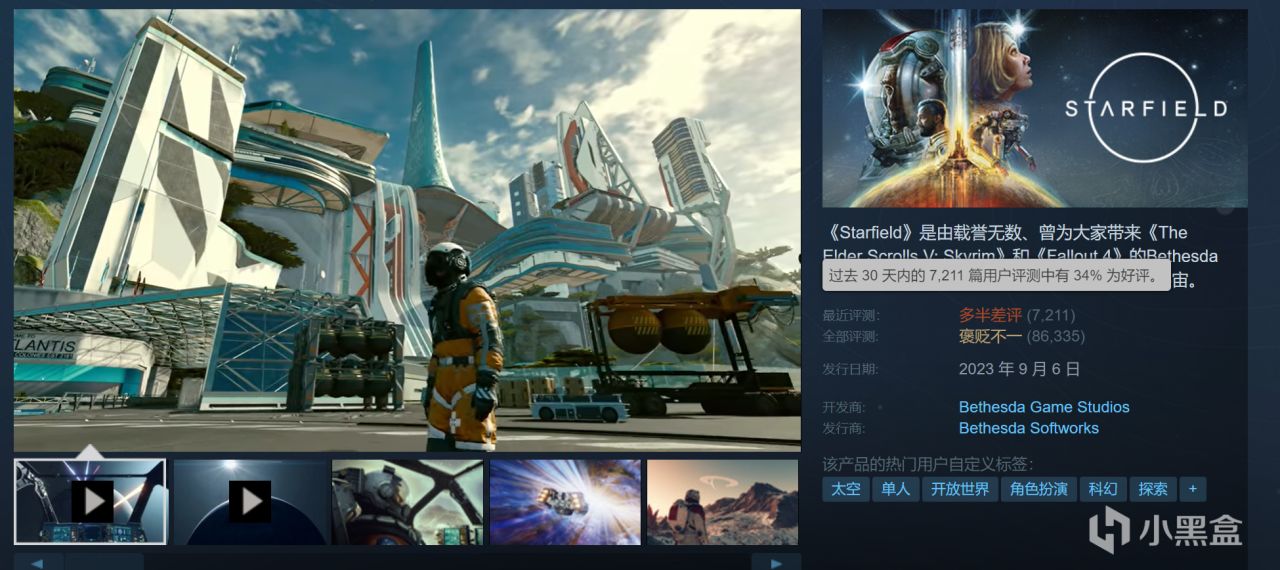This screenshot has width=1280, height=570.
Task: Select the ringed planet landscape screenshot thumbnail
Action: (722, 501)
